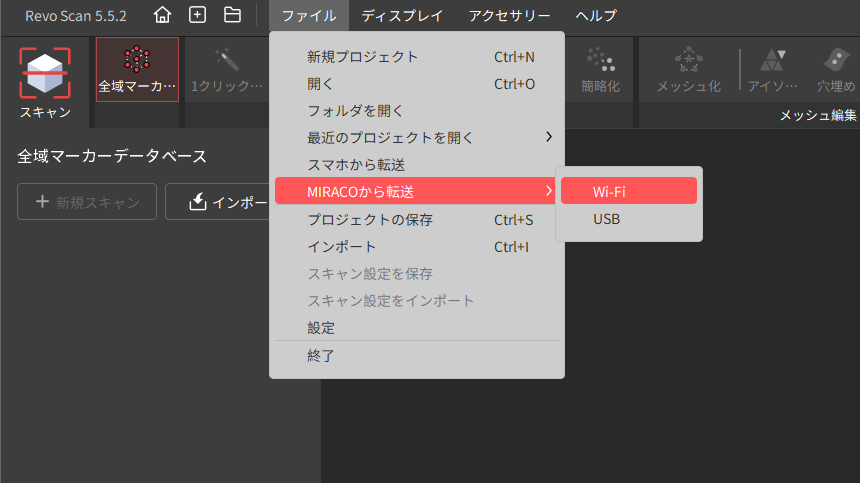Expand recent projects (最近のプロジェクトを開く) submenu
This screenshot has height=483, width=860.
coord(548,137)
